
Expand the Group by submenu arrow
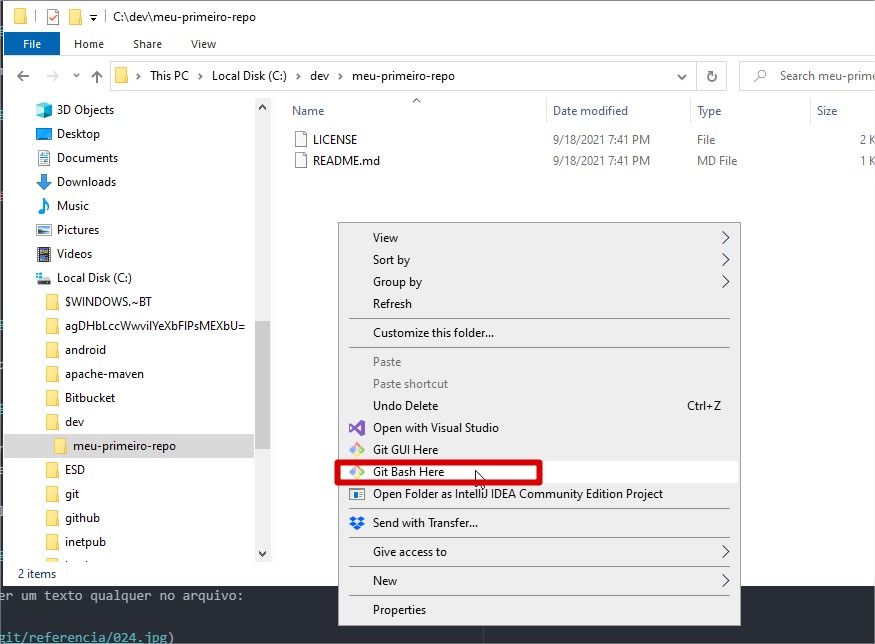click(x=725, y=282)
